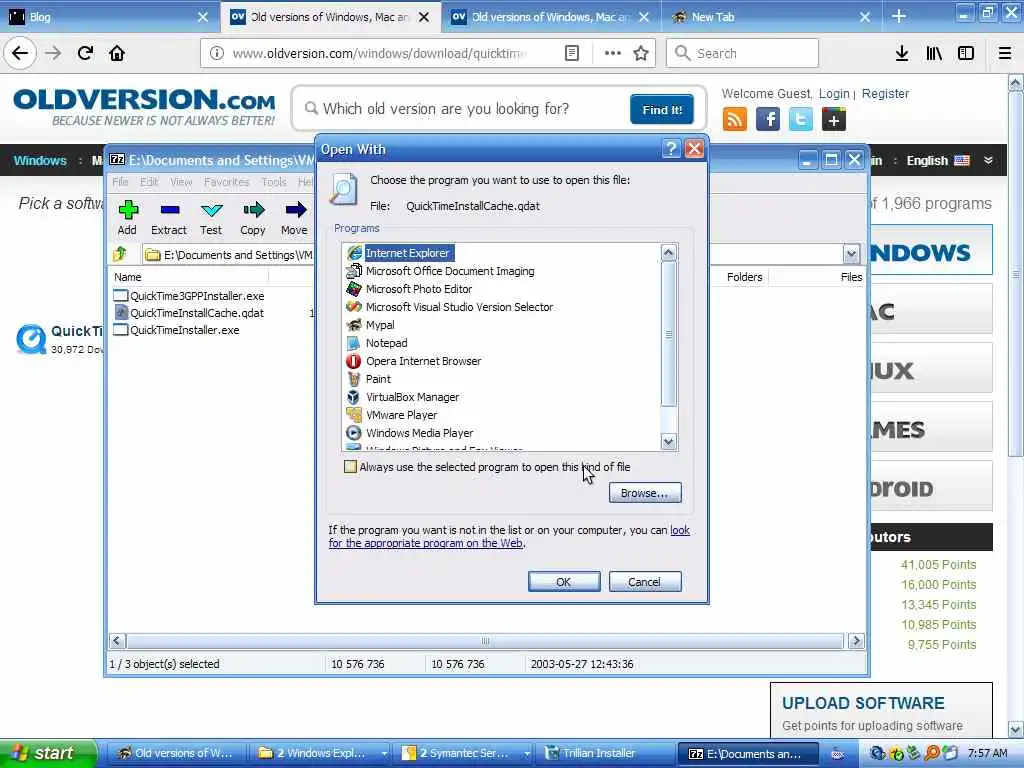This screenshot has width=1024, height=768.
Task: Select QuickTimeInstaller.exe in 7-Zip
Action: 177,330
